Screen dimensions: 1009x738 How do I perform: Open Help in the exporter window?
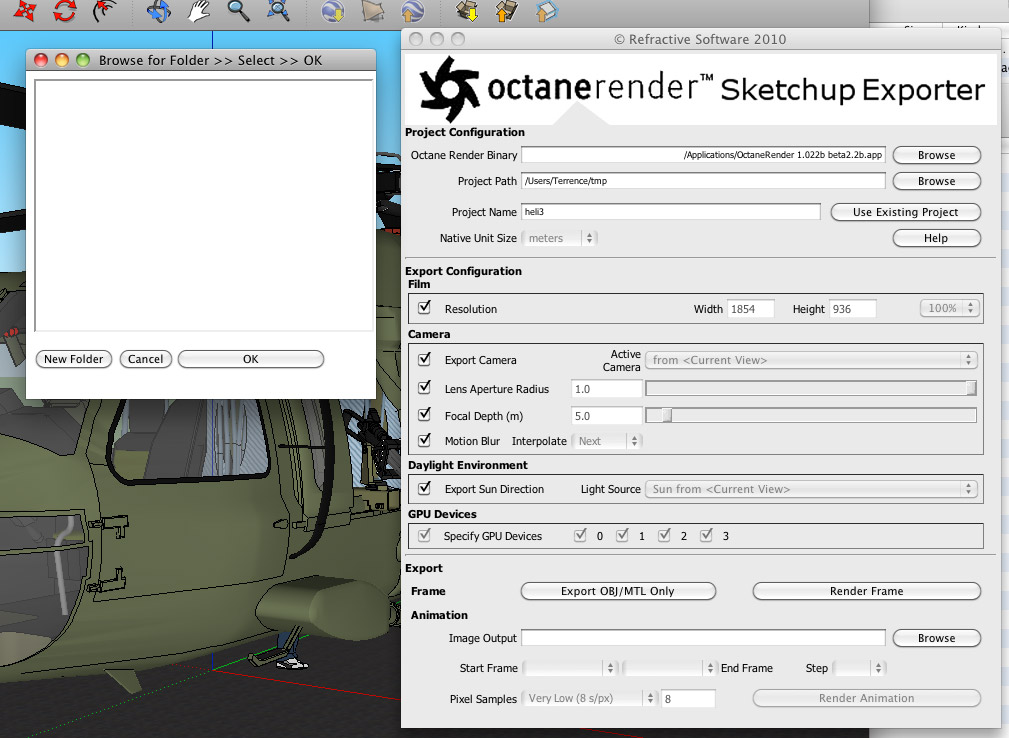tap(936, 238)
